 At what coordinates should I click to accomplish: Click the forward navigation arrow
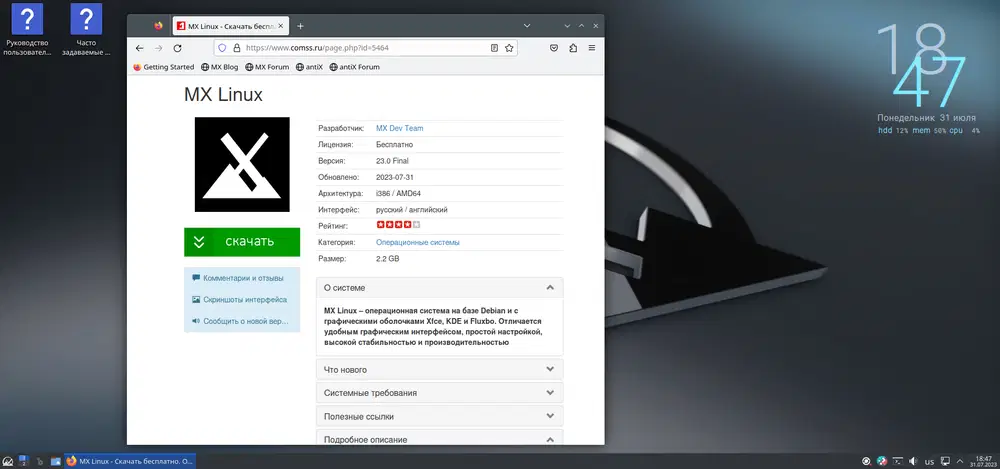(x=158, y=48)
